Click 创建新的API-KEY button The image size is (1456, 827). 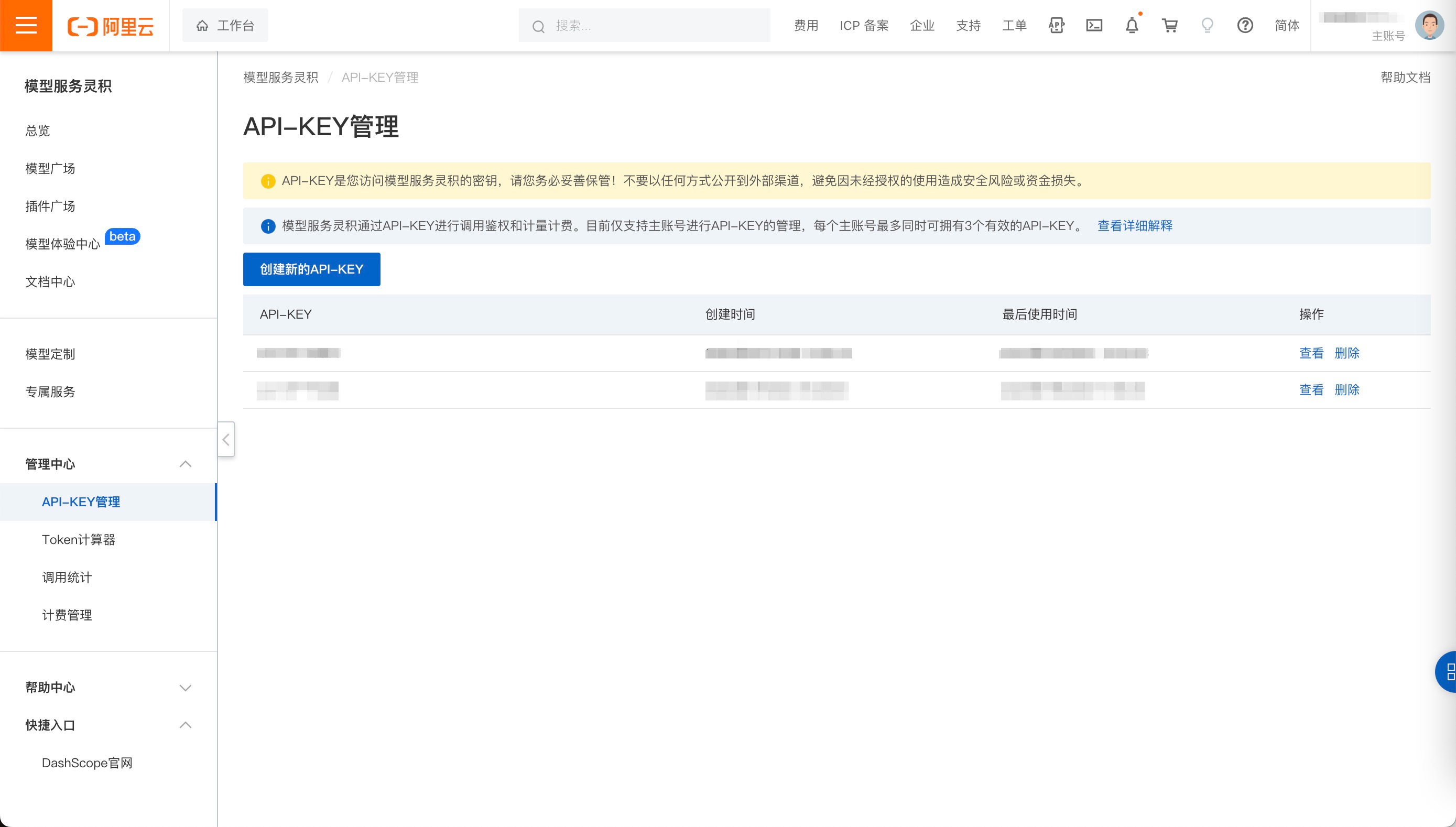311,269
